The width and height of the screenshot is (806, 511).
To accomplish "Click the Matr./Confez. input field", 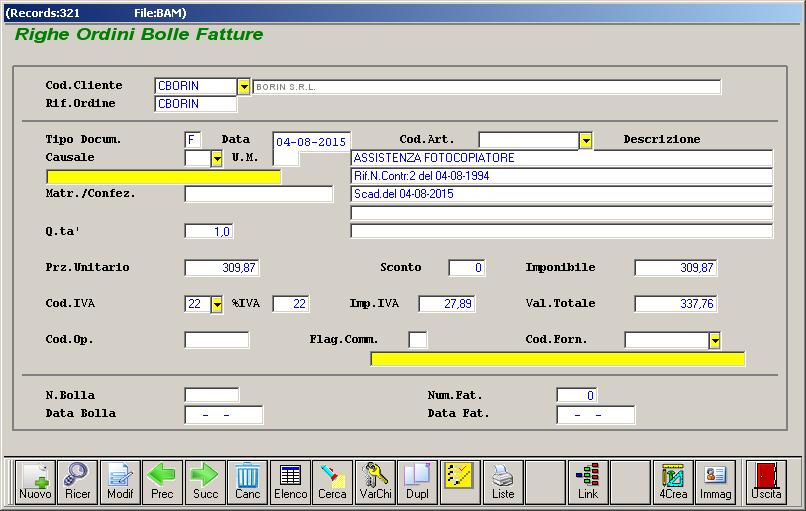I will [x=259, y=194].
